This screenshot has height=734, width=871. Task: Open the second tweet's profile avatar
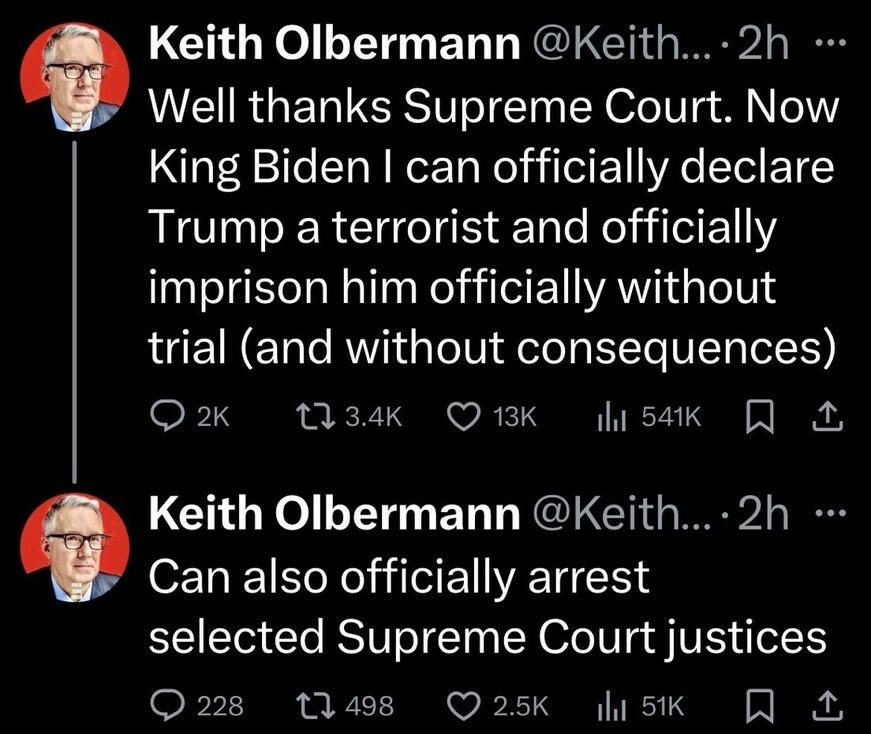tap(75, 547)
